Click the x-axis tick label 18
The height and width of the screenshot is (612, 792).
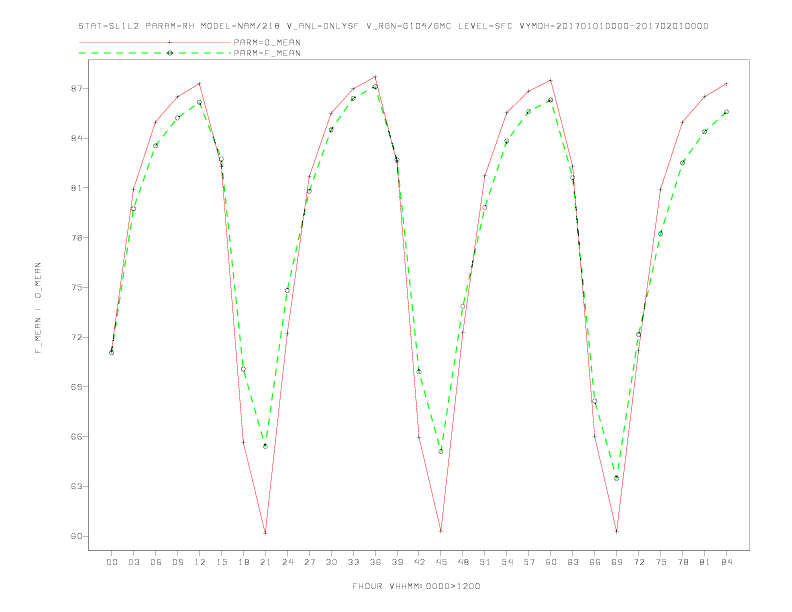click(243, 562)
